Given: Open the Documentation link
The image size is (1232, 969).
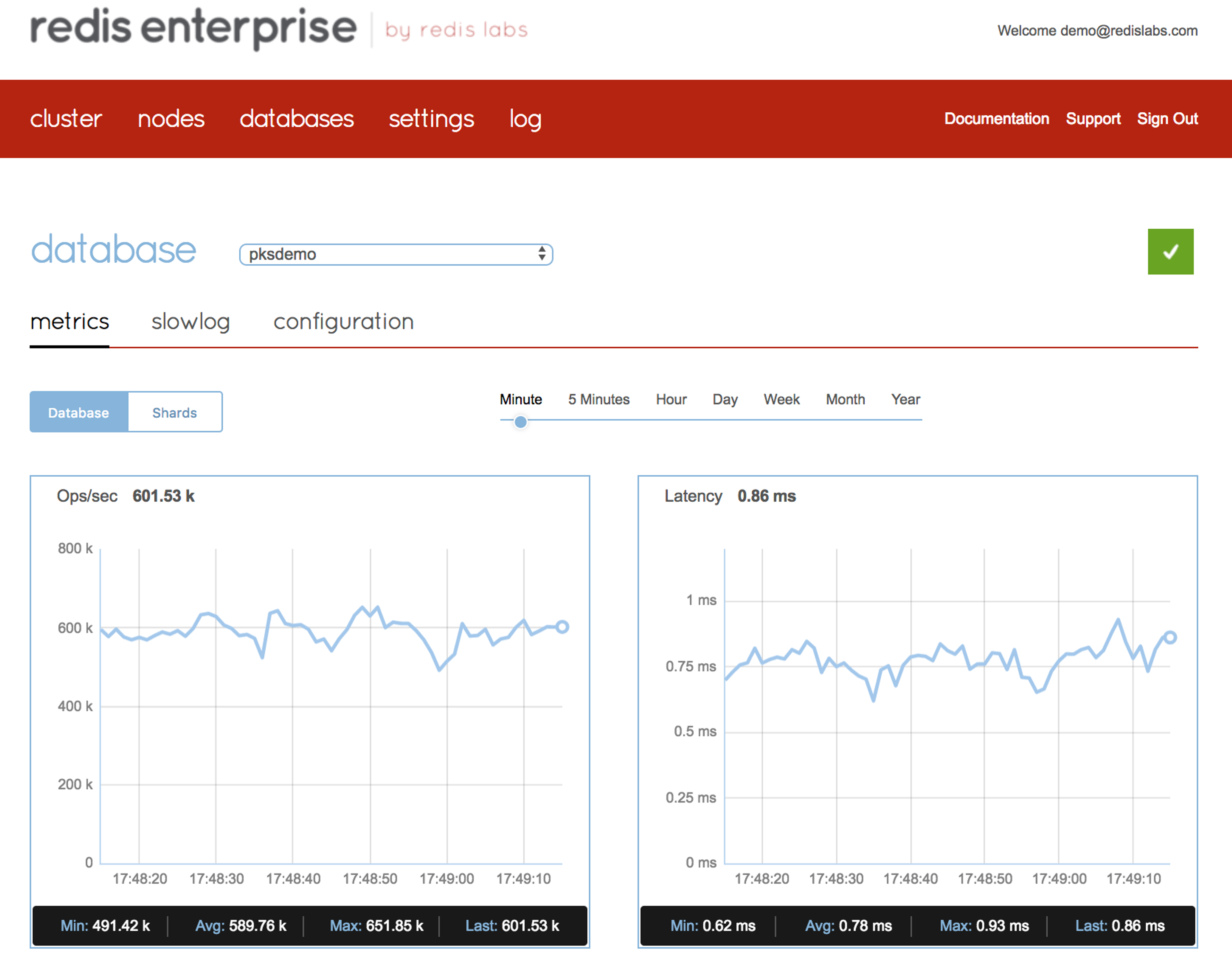Looking at the screenshot, I should click(x=997, y=119).
